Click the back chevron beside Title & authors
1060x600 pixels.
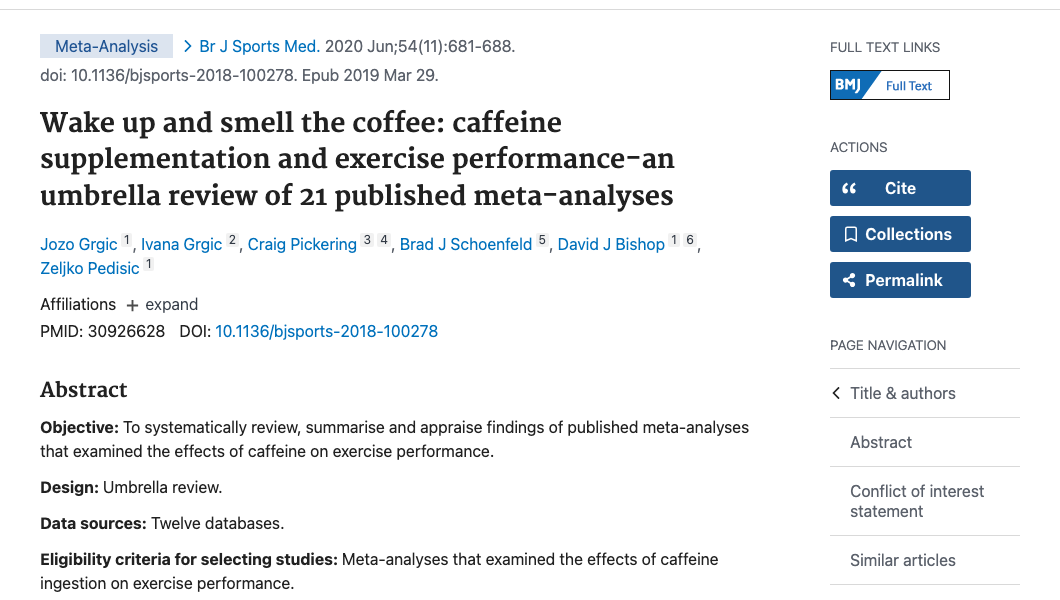(x=835, y=393)
